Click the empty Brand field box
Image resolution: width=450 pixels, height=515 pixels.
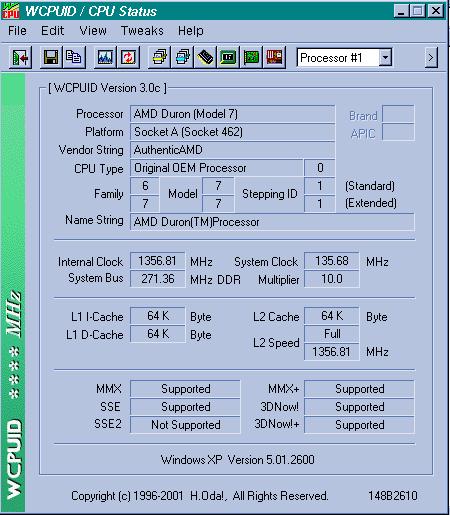click(398, 114)
